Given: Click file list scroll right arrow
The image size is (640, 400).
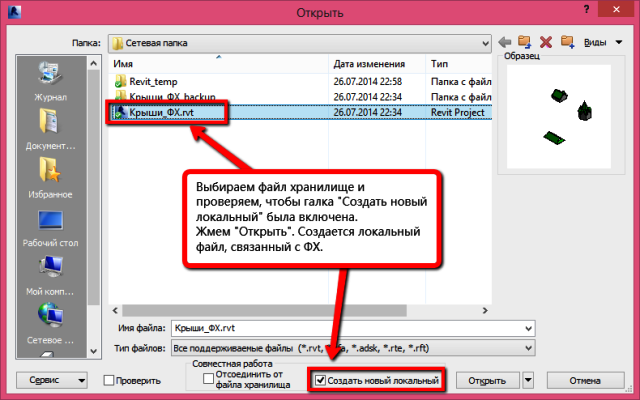Looking at the screenshot, I should click(485, 311).
